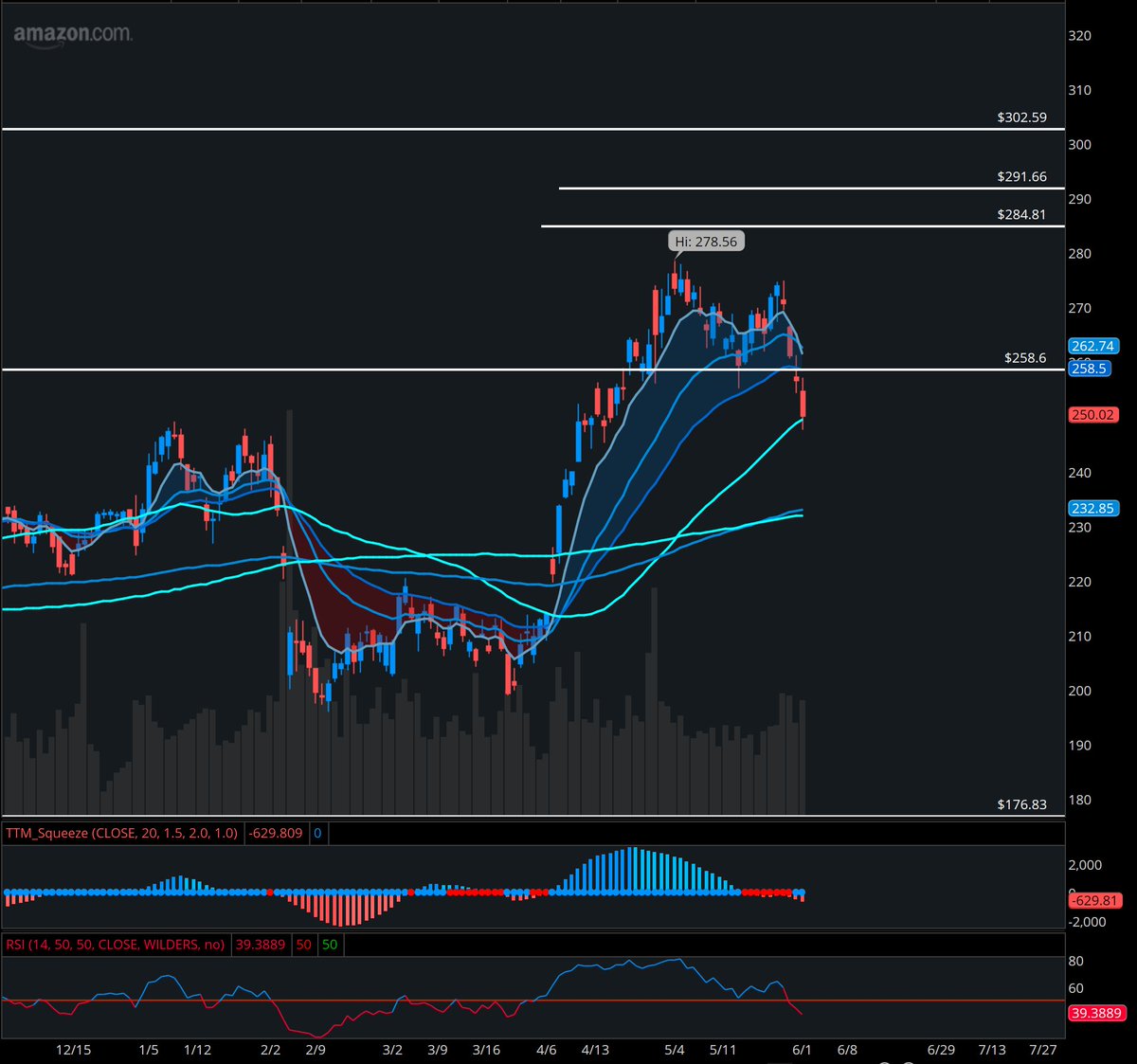Screen dimensions: 1137x1064
Task: Click the $284.81 price level label
Action: pos(1021,214)
